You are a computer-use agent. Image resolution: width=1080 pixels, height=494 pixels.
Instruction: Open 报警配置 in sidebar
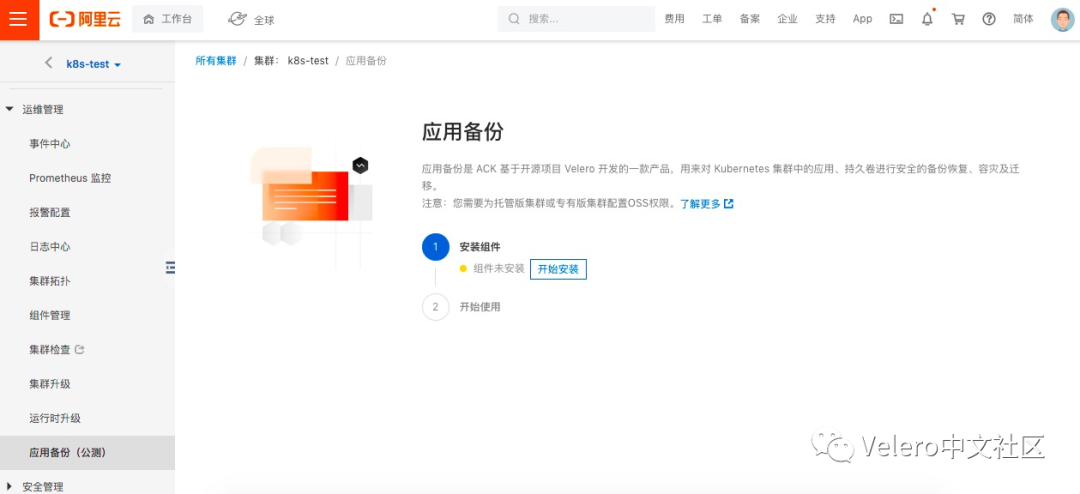tap(50, 212)
